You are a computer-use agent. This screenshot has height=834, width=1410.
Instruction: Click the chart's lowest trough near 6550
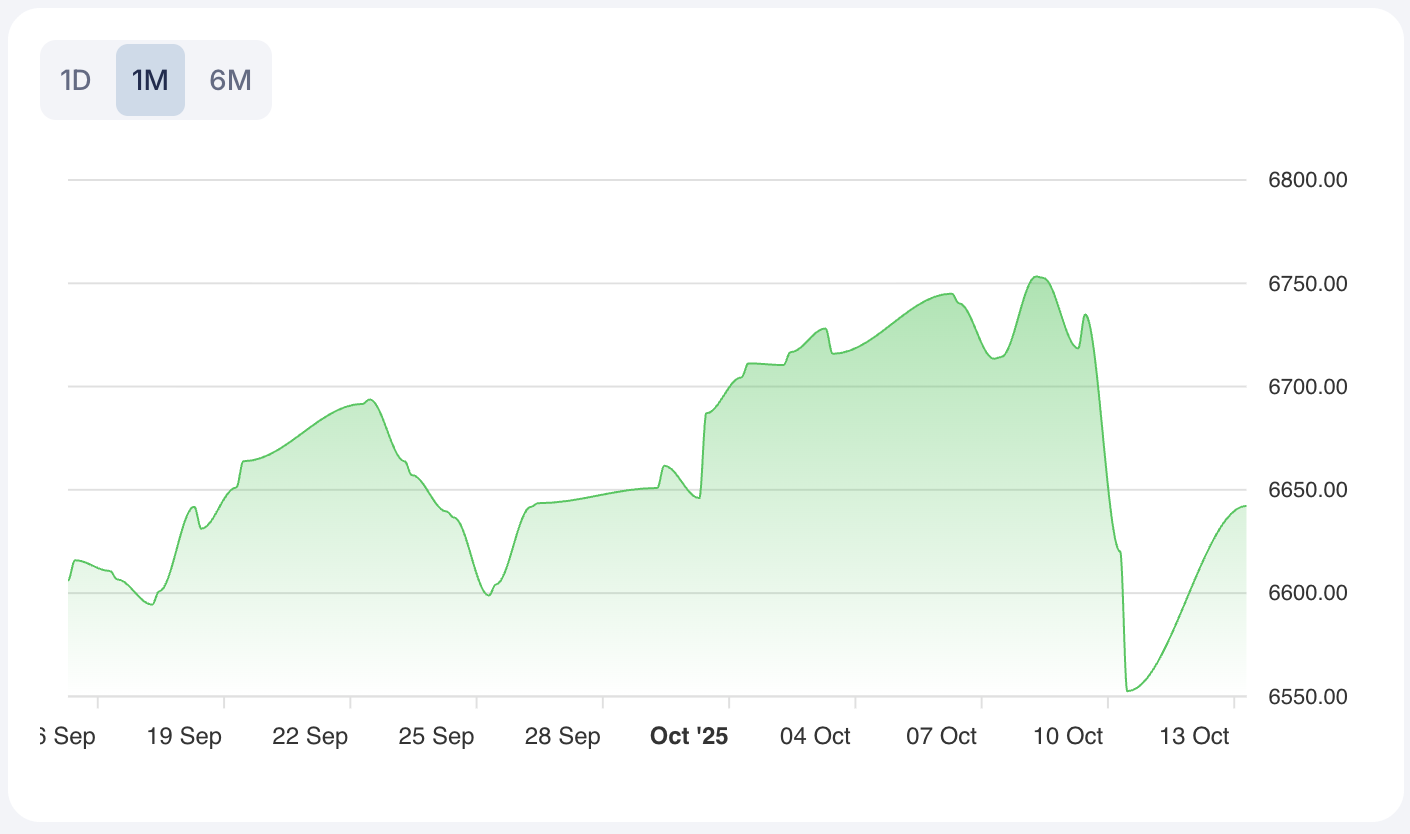point(1129,690)
